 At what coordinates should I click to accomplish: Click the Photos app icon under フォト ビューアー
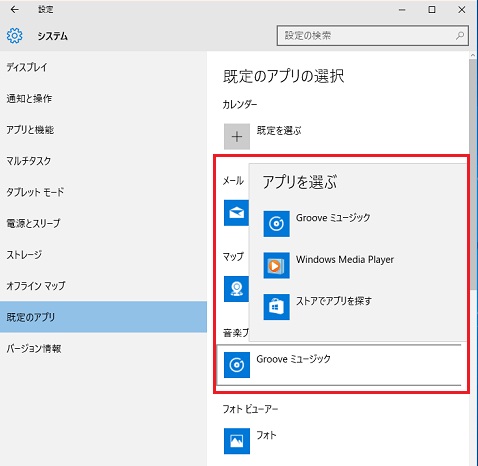pyautogui.click(x=237, y=441)
